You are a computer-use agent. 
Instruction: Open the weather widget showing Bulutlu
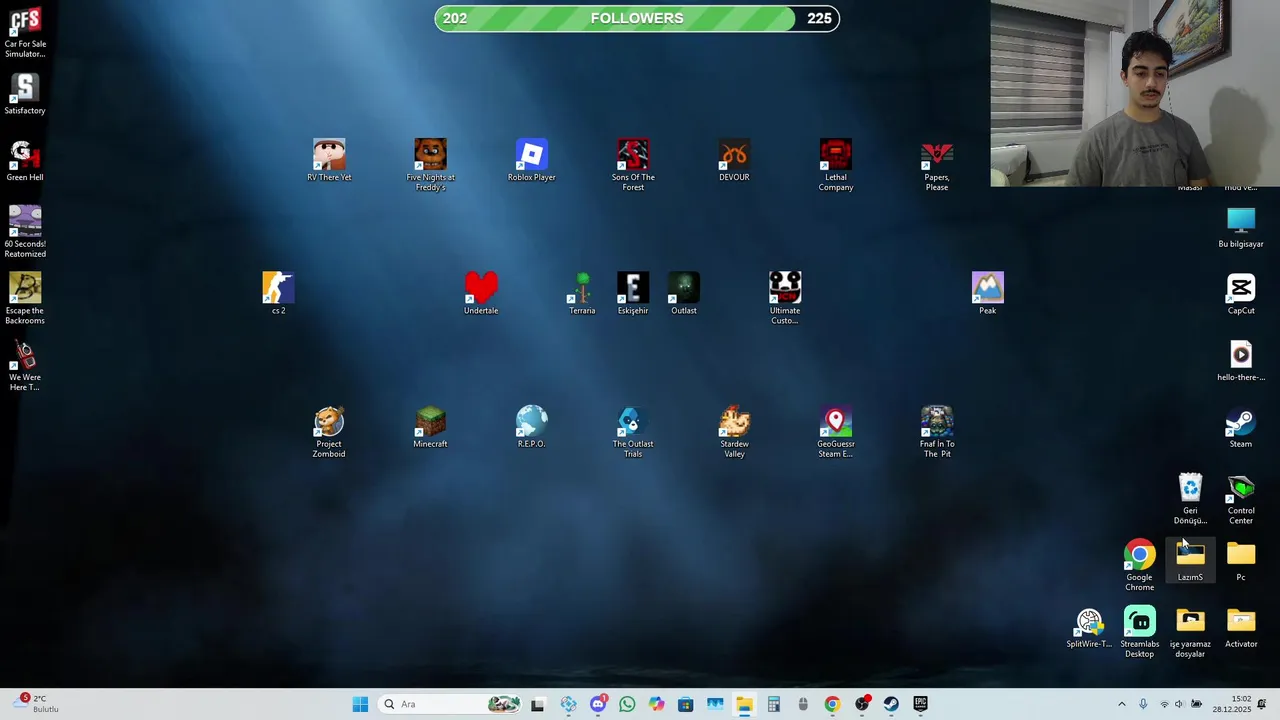pyautogui.click(x=35, y=704)
